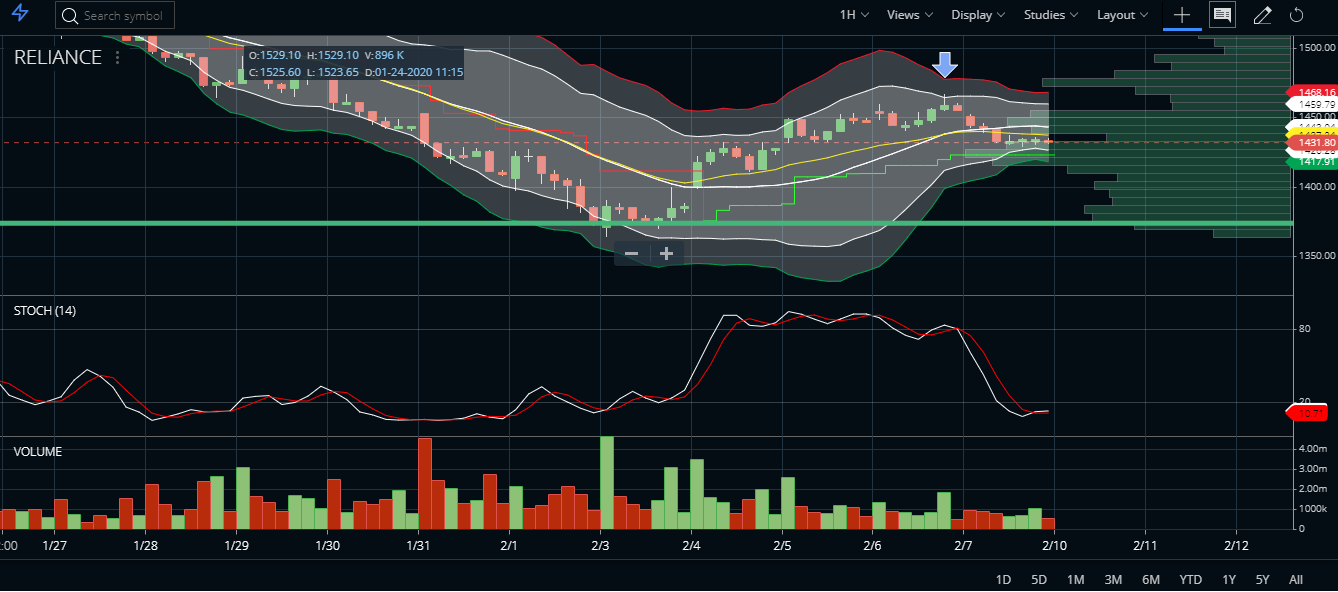Click the VOLUME panel label
Image resolution: width=1338 pixels, height=592 pixels.
pos(37,452)
